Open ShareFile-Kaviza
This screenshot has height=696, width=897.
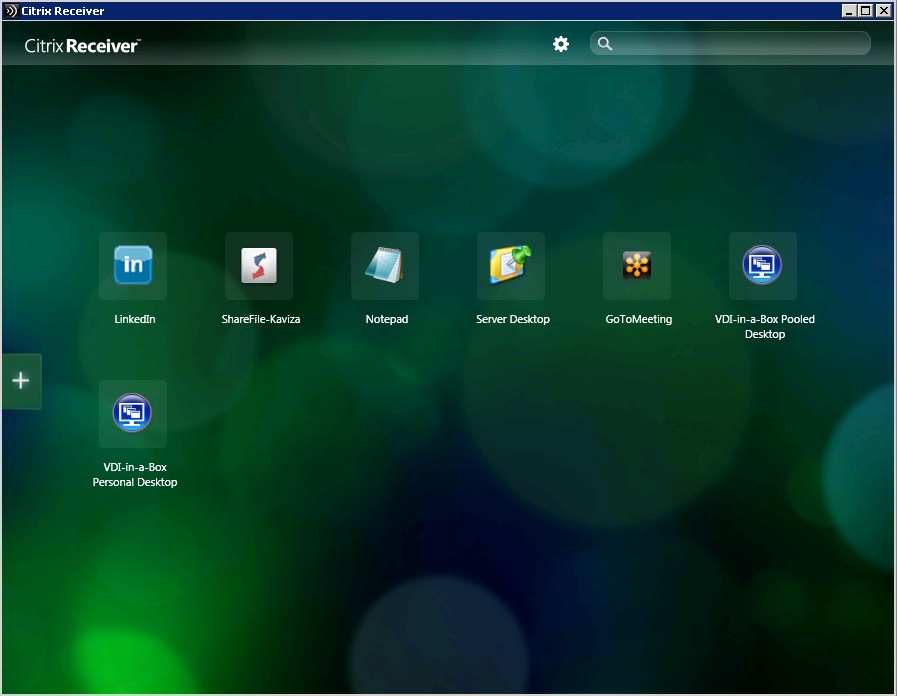(259, 265)
